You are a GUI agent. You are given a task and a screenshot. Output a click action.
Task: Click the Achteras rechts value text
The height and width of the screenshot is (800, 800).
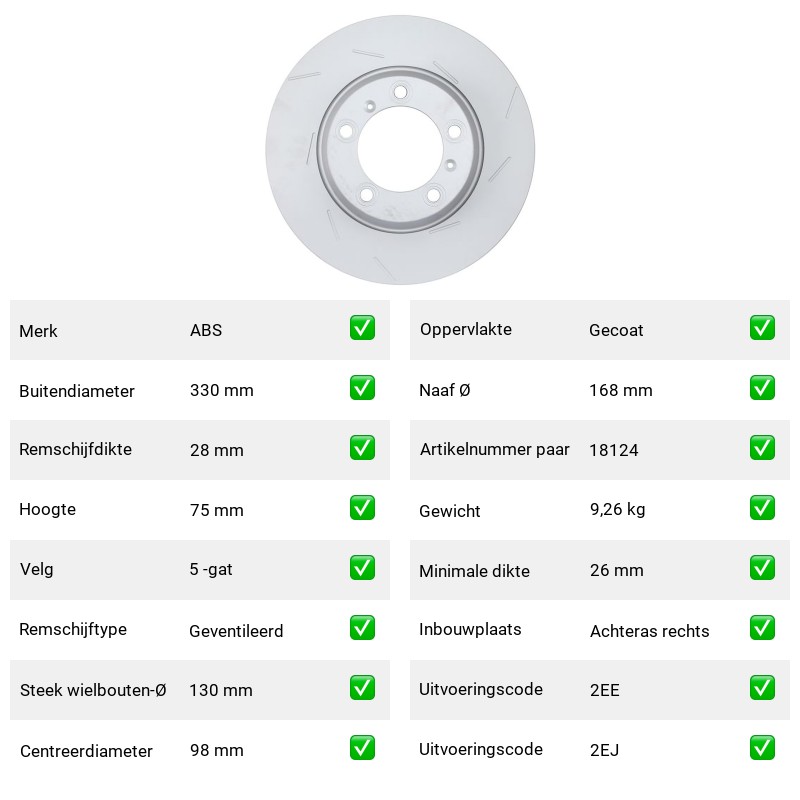[x=649, y=631]
